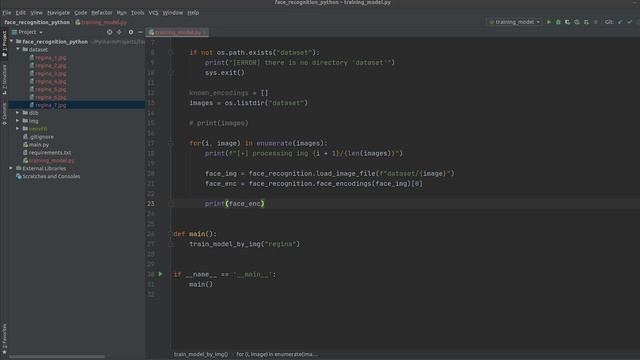640x360 pixels.
Task: Select the training_model.py editor tab
Action: coord(178,32)
